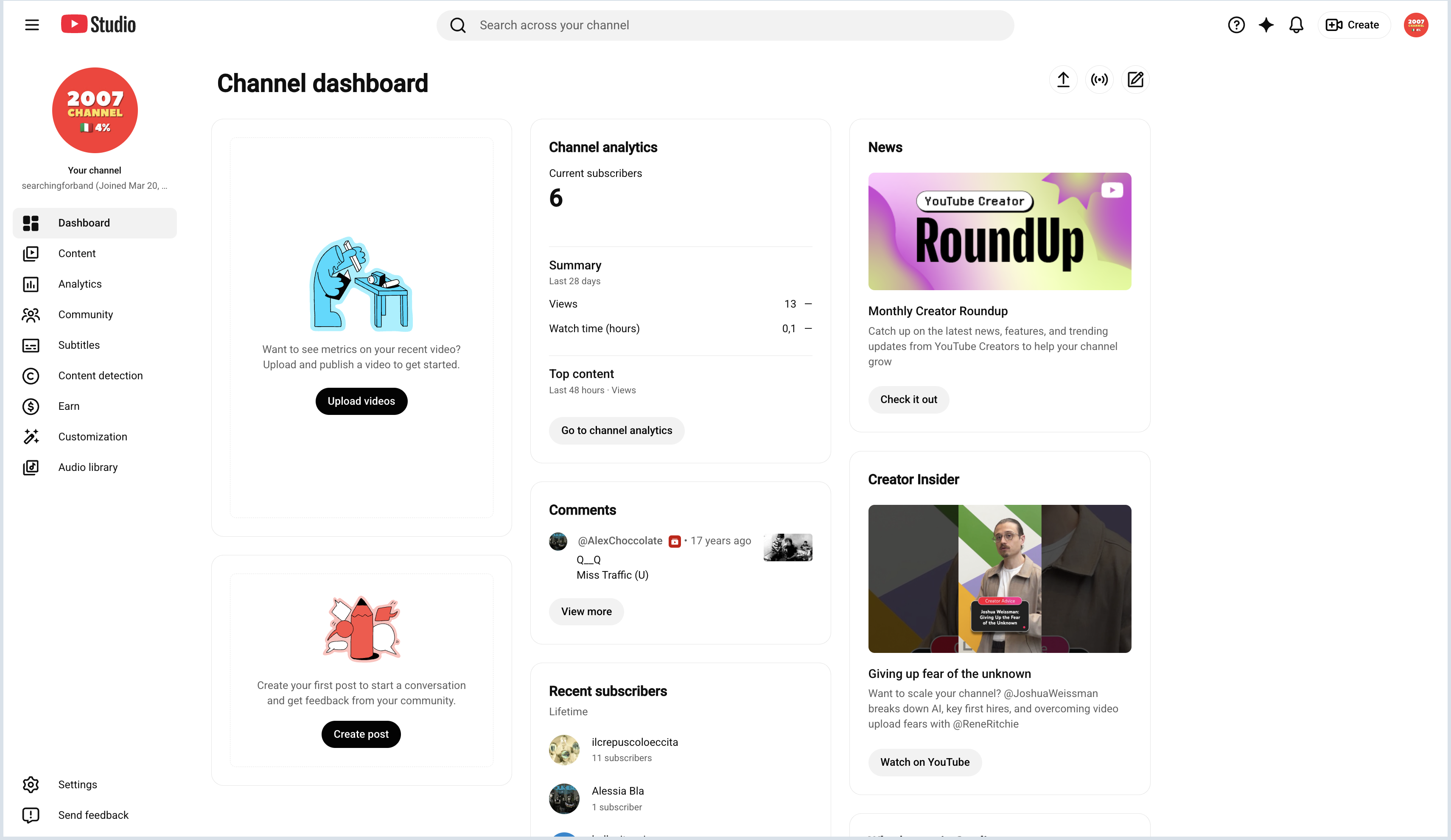
Task: Click the channel badge icon beside @AlexChoccolate
Action: pos(674,541)
